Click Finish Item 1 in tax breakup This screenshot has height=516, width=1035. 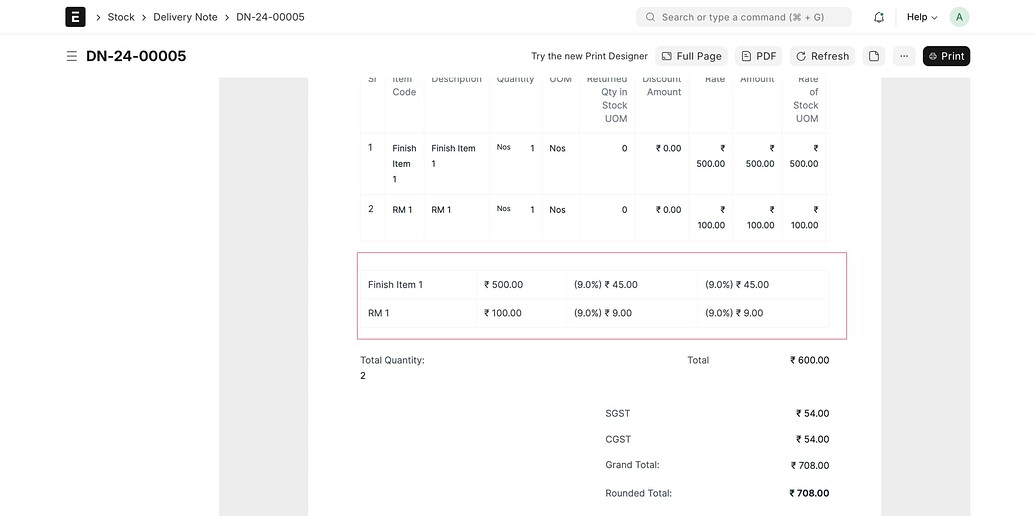(395, 284)
